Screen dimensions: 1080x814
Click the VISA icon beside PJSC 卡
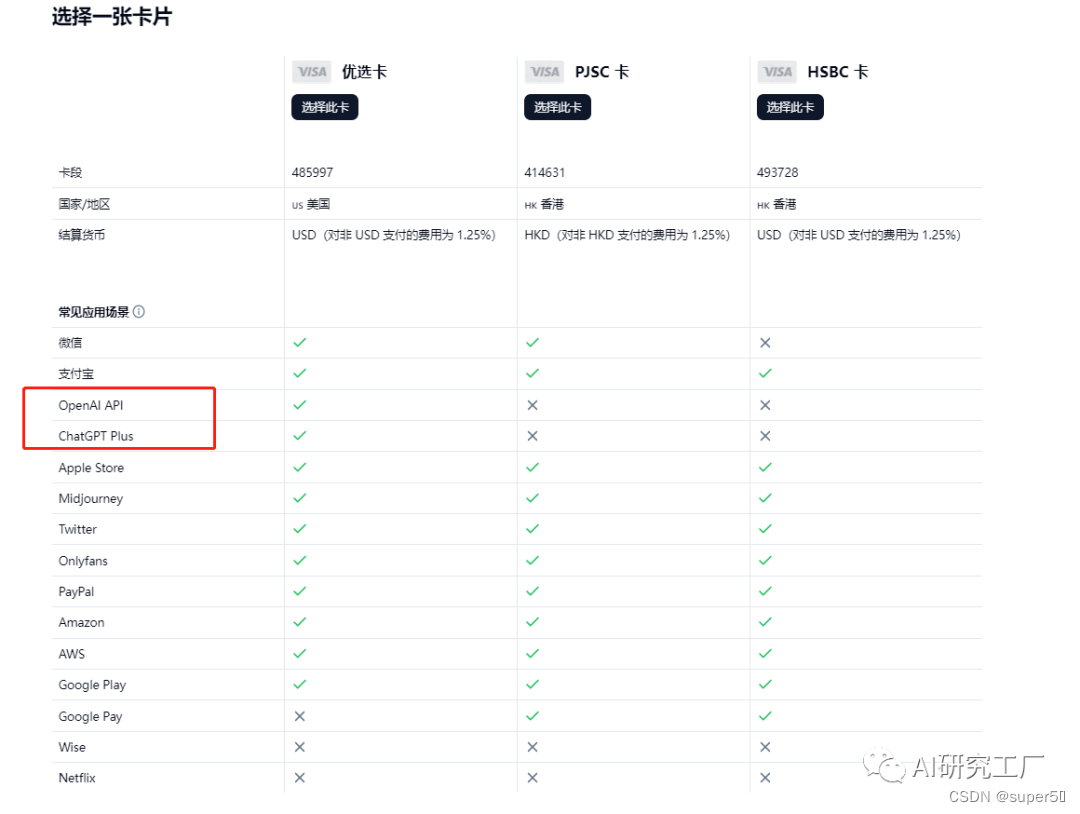click(544, 71)
